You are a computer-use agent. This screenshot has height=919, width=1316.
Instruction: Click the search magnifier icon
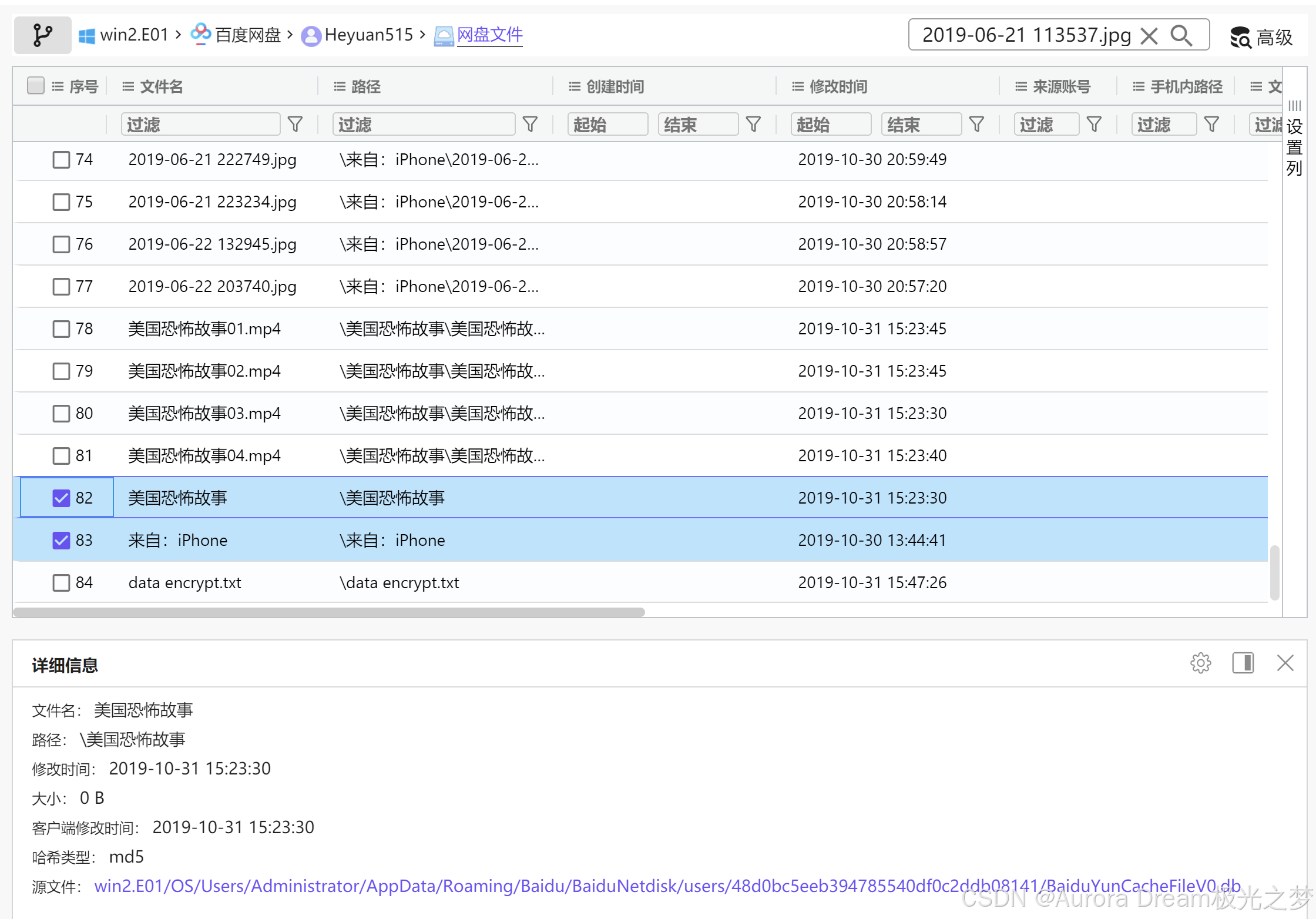[x=1181, y=35]
